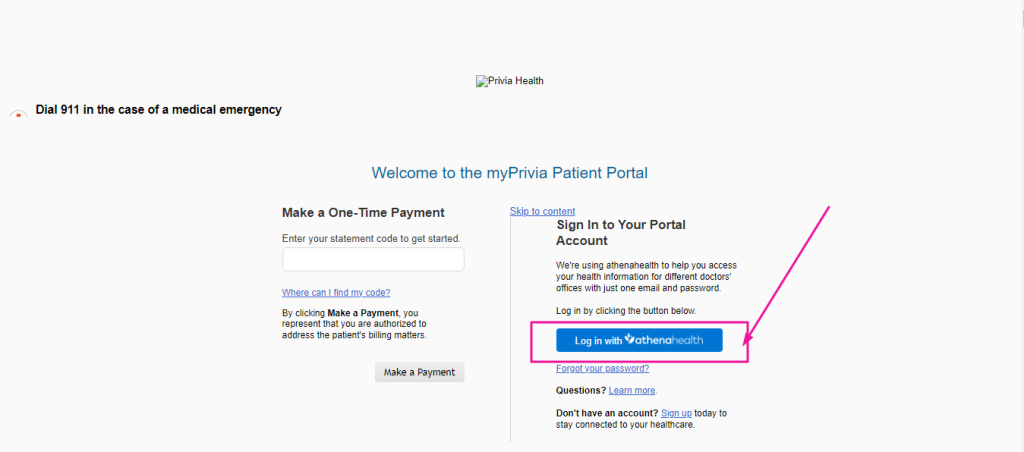Click the Privia Health logo image
The image size is (1024, 452).
pos(509,81)
